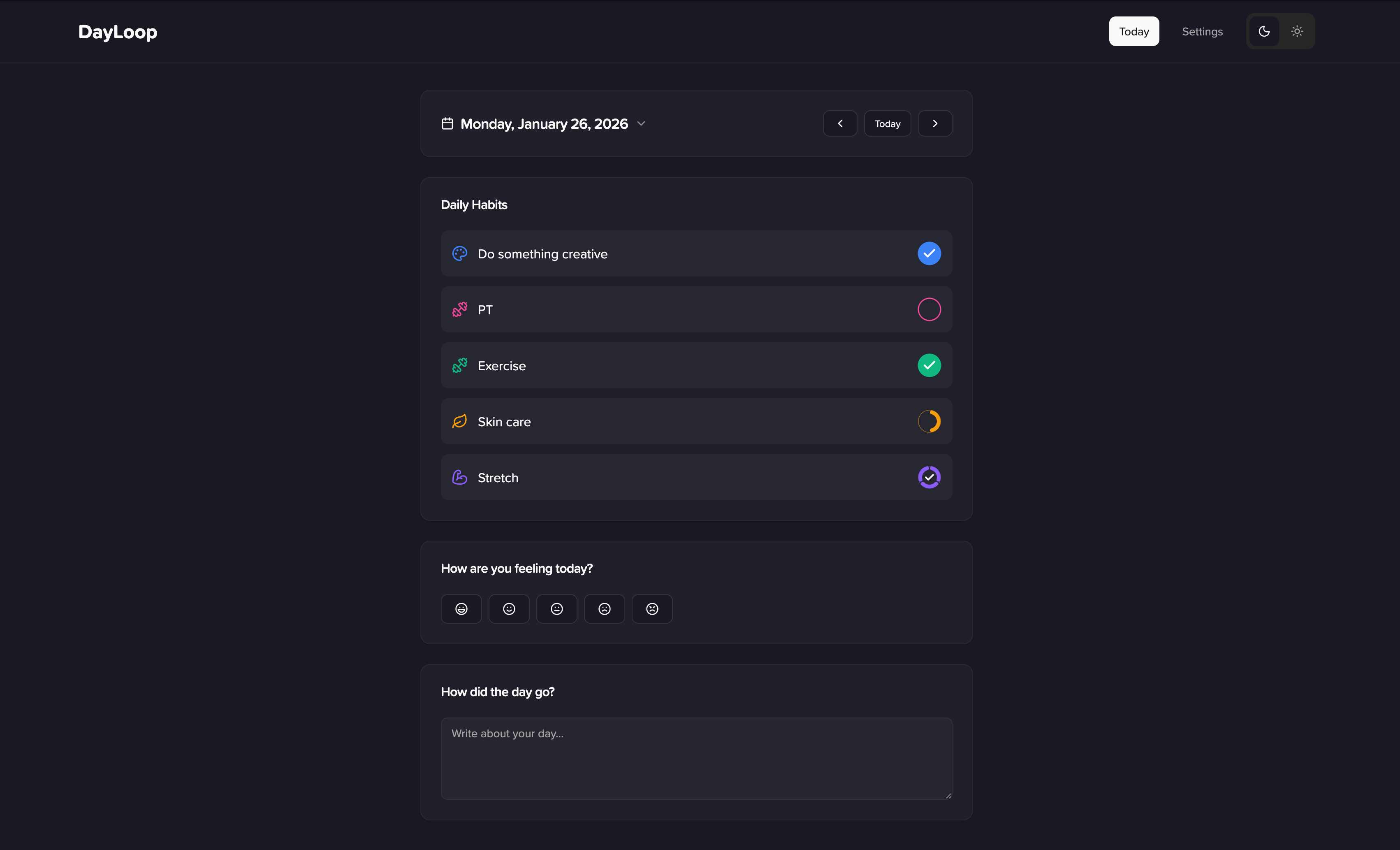Select the smiling mood face
1400x850 pixels.
(508, 609)
